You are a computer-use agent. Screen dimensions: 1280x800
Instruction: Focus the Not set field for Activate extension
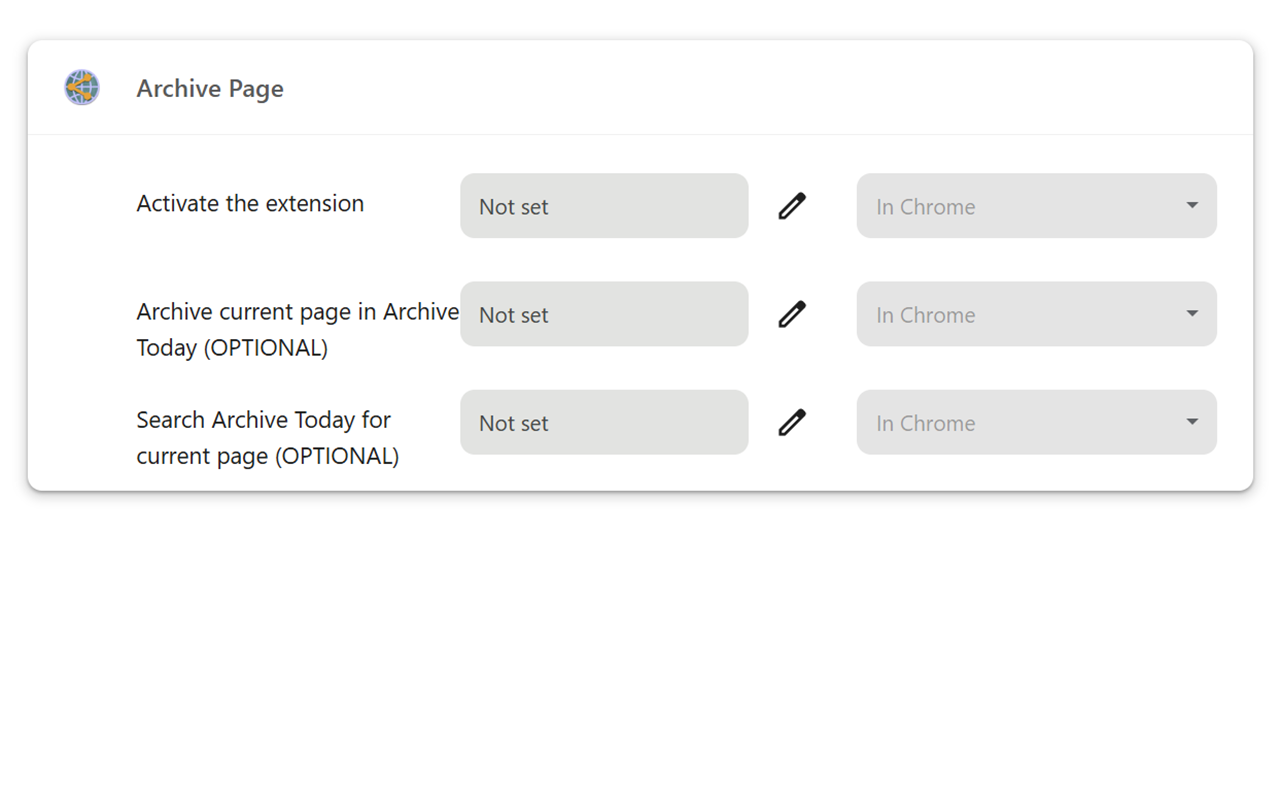[604, 206]
